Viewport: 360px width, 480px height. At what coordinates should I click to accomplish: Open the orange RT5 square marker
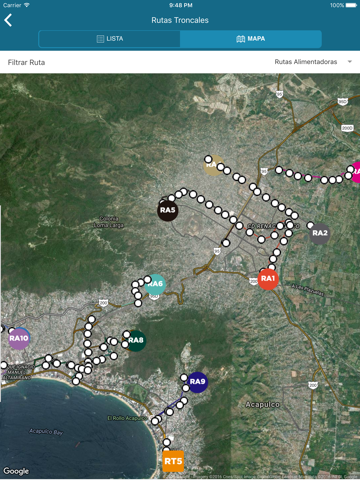(173, 461)
